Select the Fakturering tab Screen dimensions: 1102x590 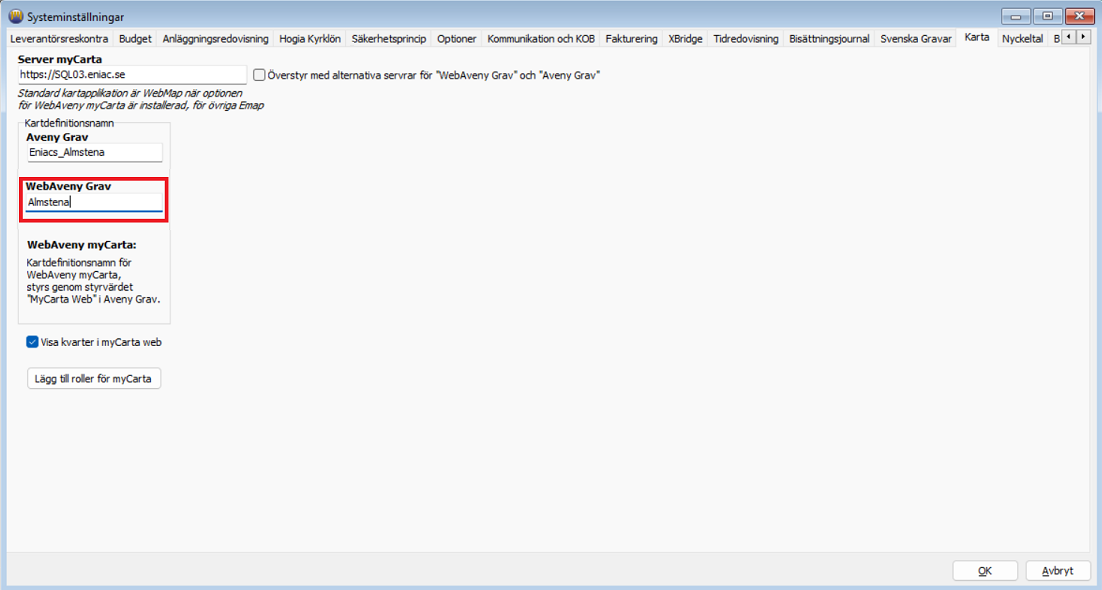pos(632,39)
